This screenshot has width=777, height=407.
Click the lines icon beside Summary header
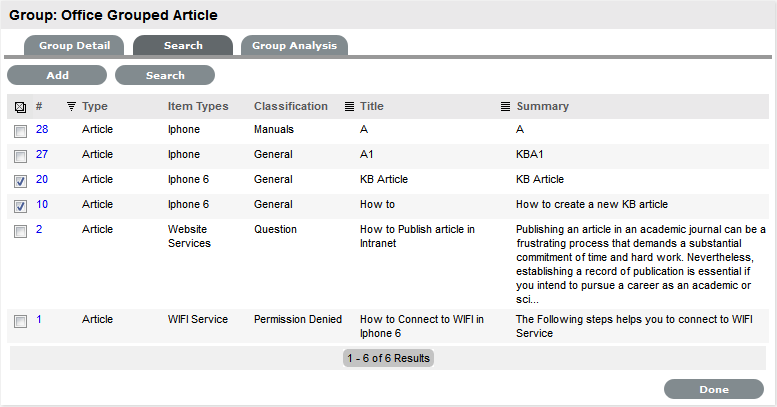[505, 107]
